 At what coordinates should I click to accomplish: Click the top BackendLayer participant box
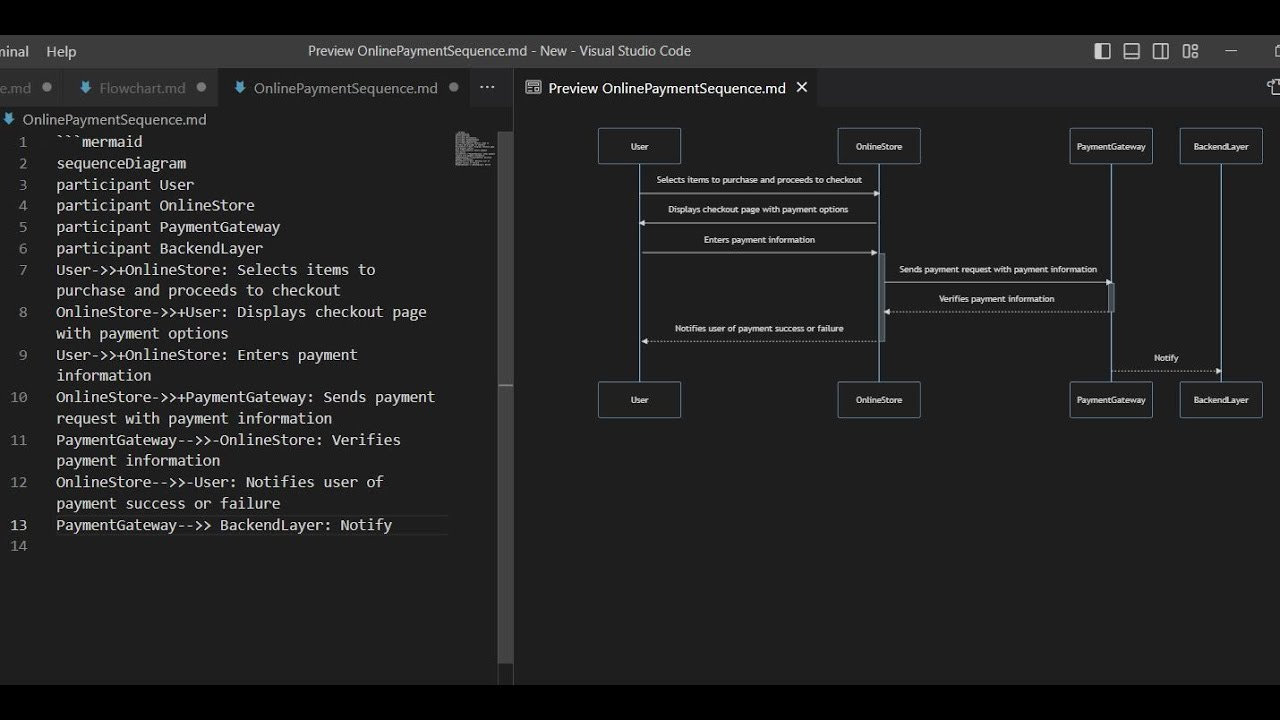coord(1221,146)
